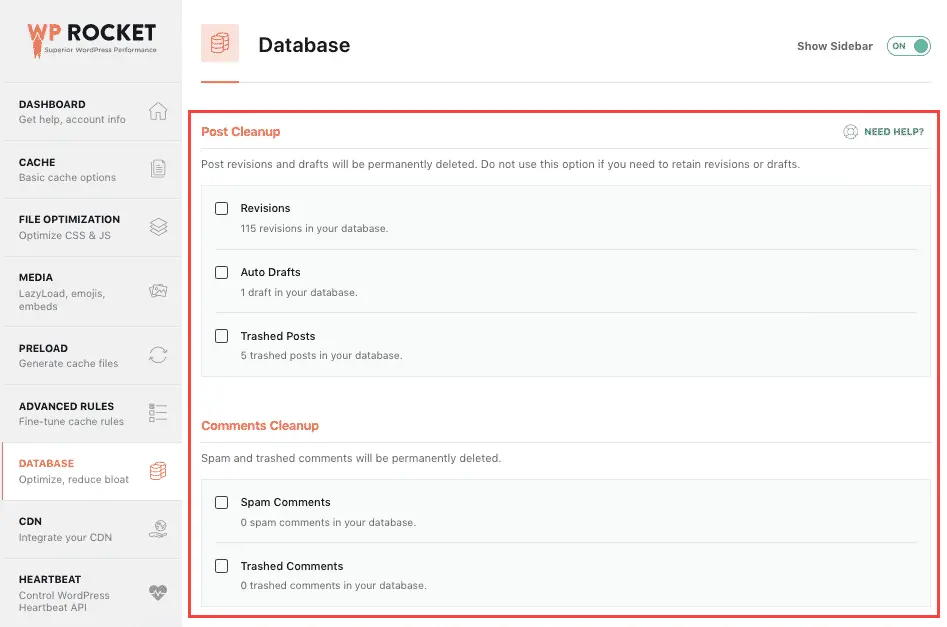Viewport: 947px width, 627px height.
Task: Click the Advanced Rules list icon
Action: click(158, 413)
